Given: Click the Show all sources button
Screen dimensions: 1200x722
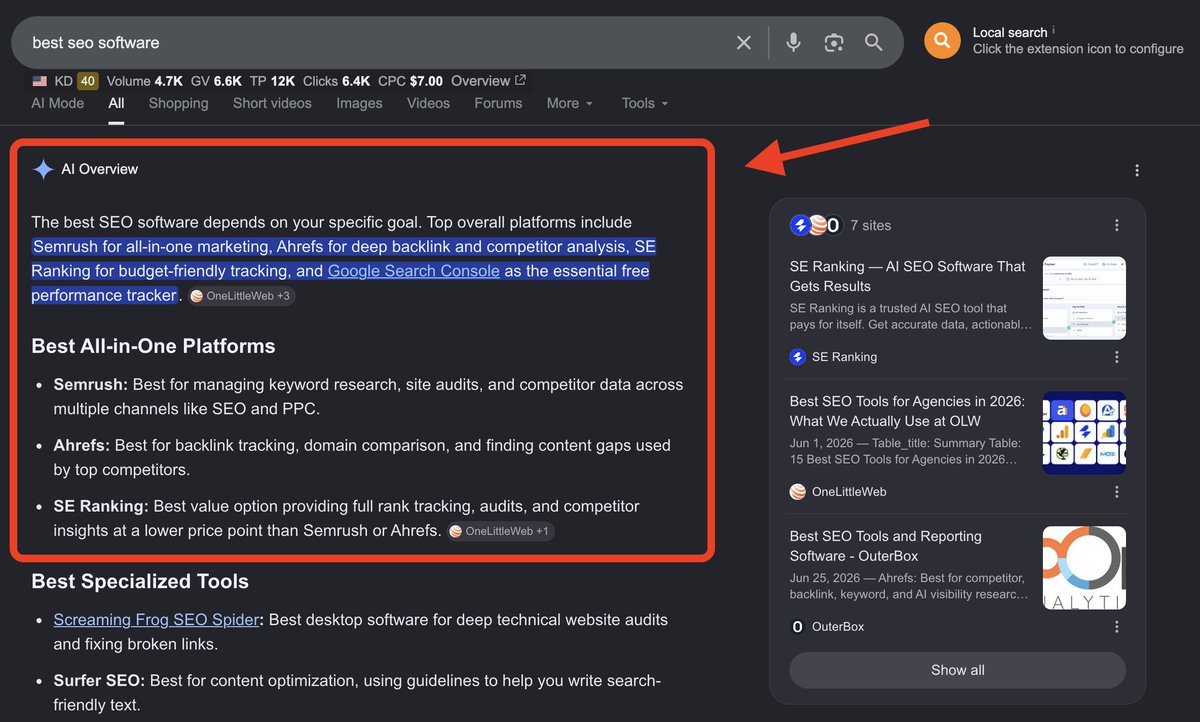Looking at the screenshot, I should click(x=957, y=670).
